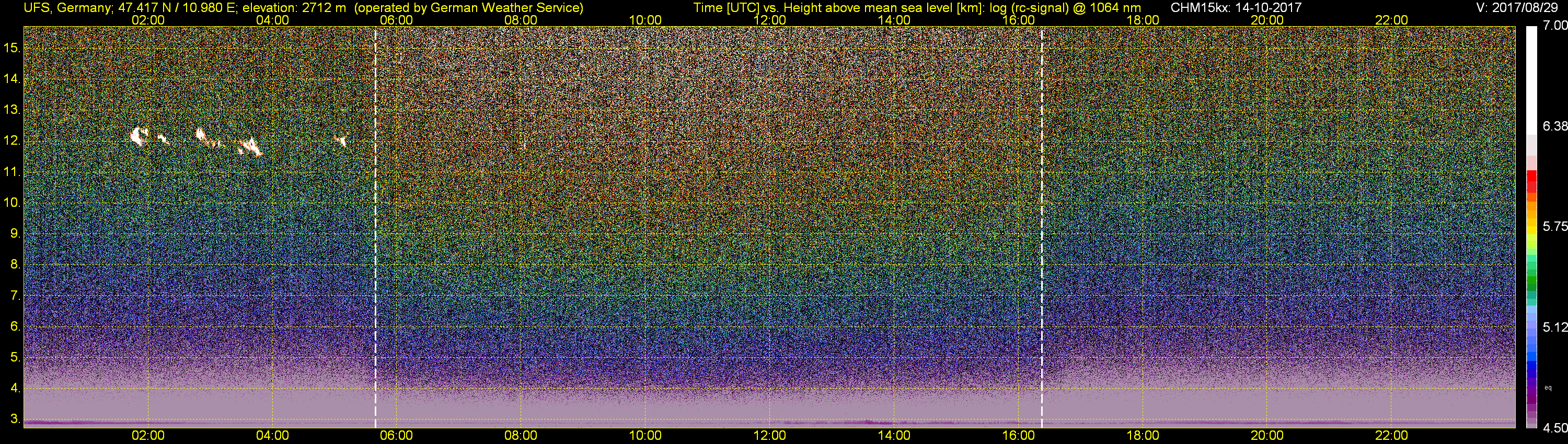Click the 5.12 value on the color scale
Viewport: 1568px width, 444px height.
click(1554, 327)
